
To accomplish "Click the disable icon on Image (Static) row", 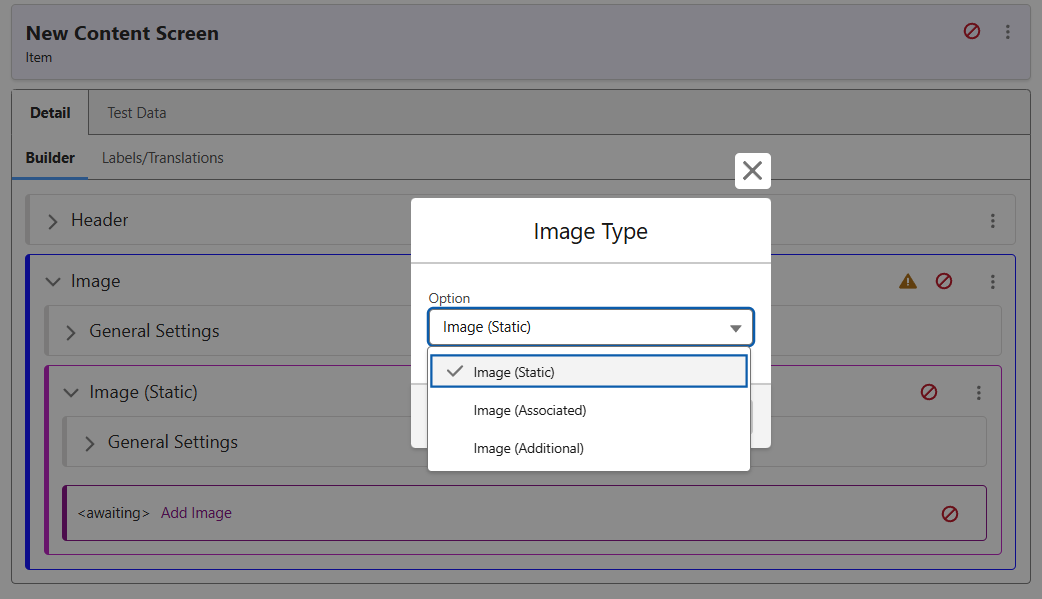I will pyautogui.click(x=928, y=393).
